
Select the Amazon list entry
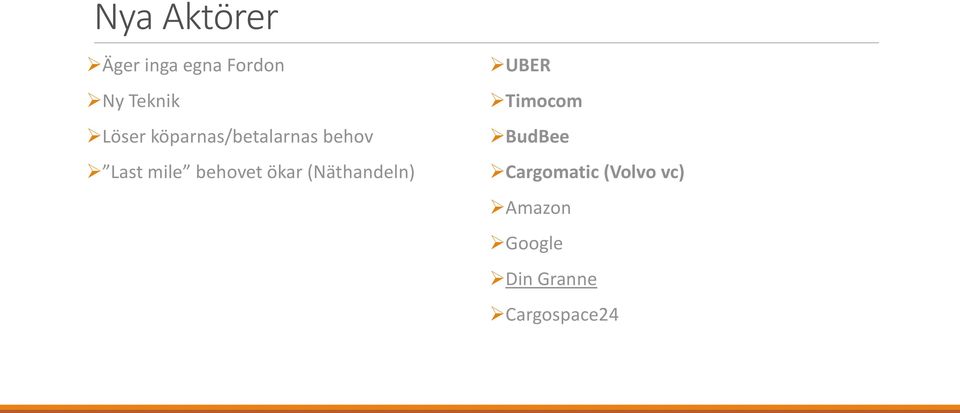538,208
